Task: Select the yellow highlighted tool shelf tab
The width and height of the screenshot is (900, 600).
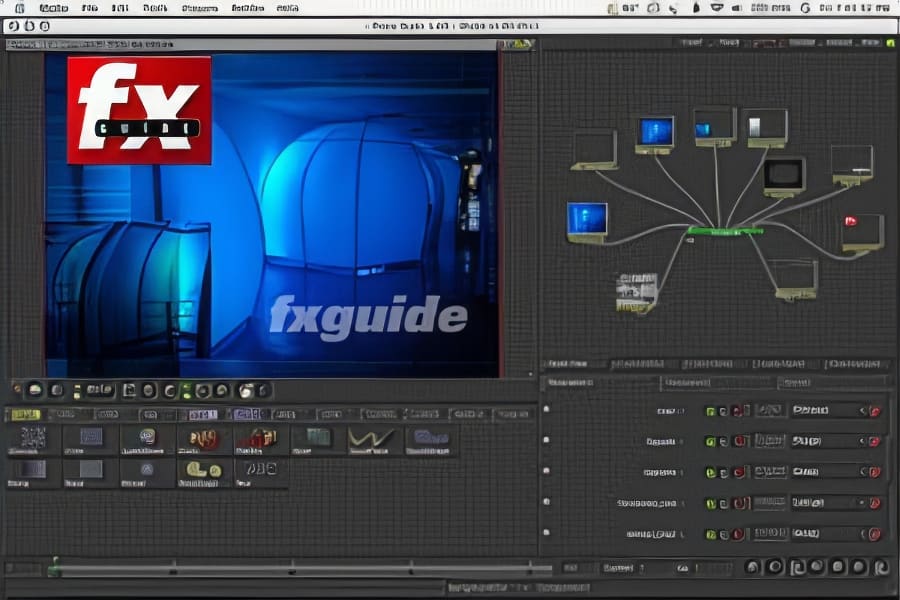Action: (26, 414)
